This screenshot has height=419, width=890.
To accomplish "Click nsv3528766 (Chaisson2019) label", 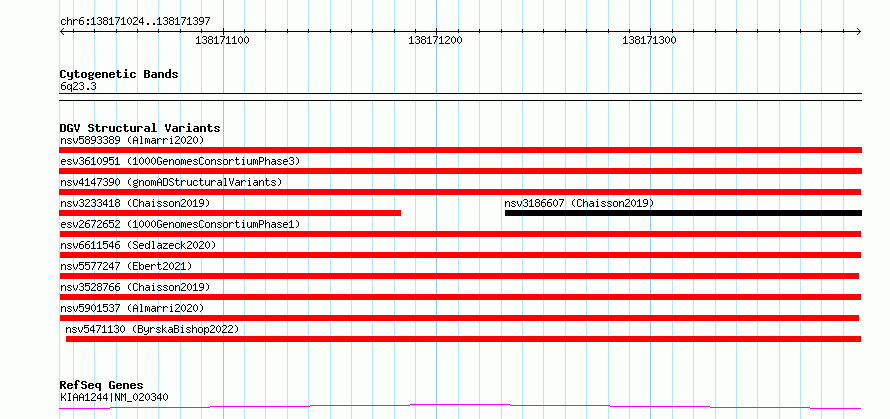I will click(x=135, y=287).
